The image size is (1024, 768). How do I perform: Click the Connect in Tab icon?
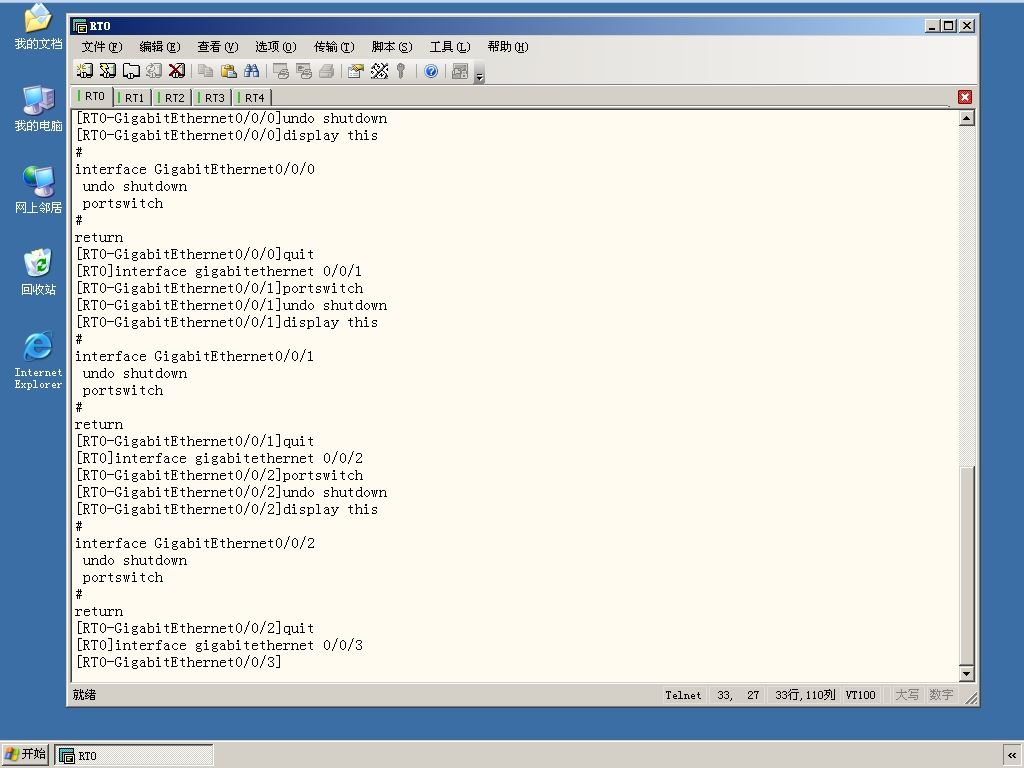(x=131, y=71)
